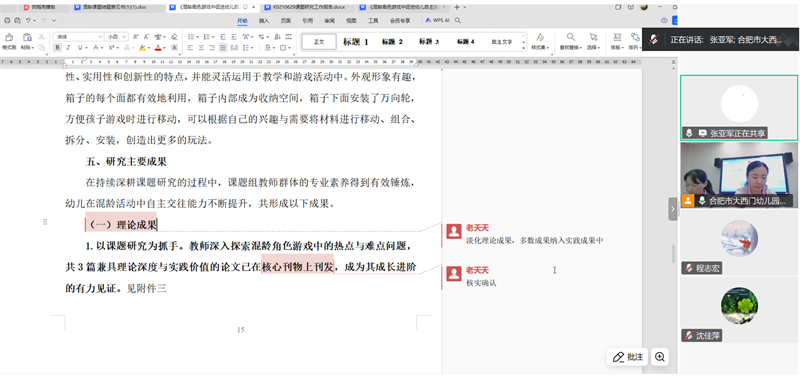Viewport: 800px width, 376px height.
Task: Click the Cut scissors icon
Action: [42, 37]
